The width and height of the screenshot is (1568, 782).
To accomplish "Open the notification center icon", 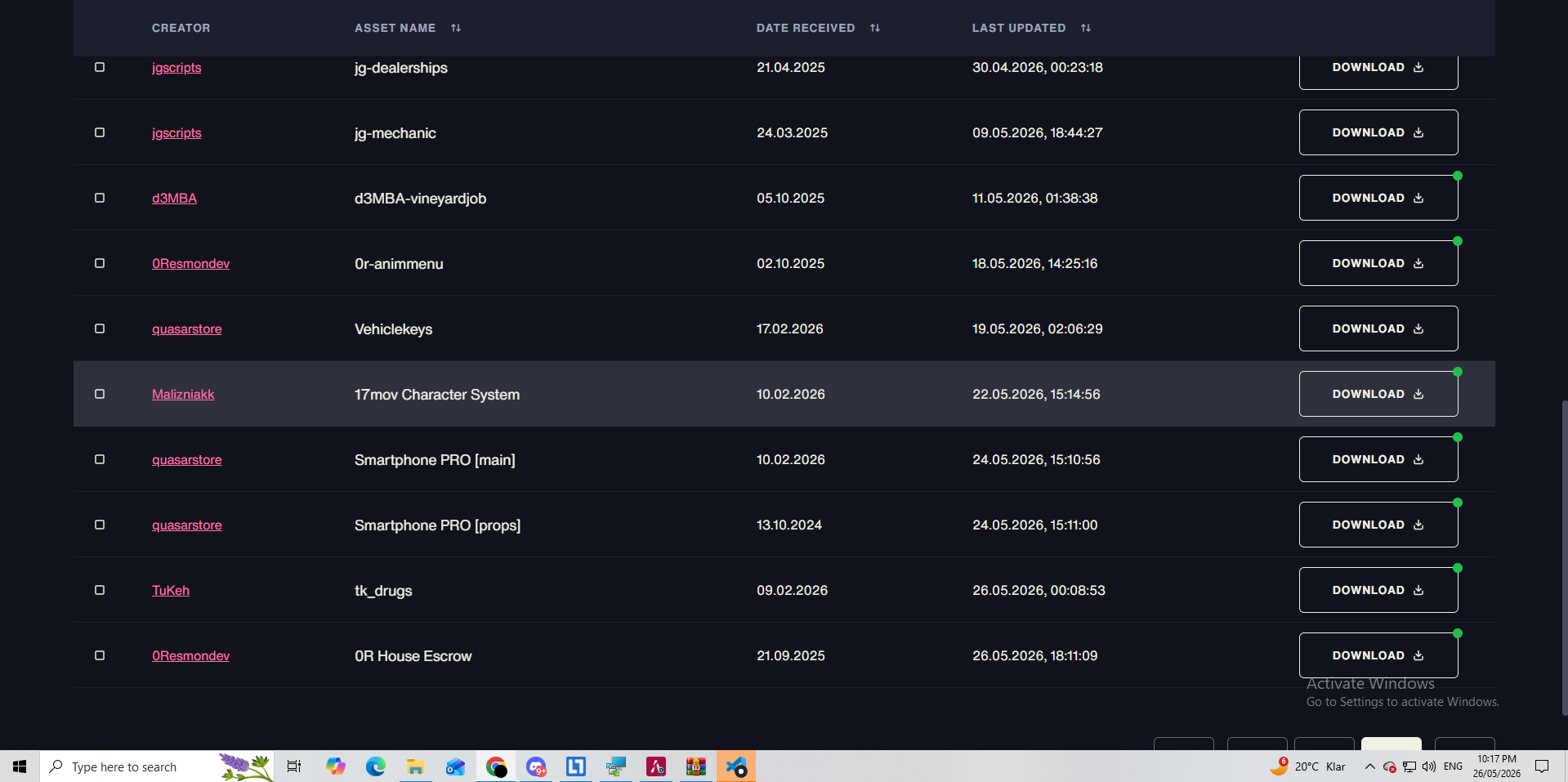I will pos(1542,766).
